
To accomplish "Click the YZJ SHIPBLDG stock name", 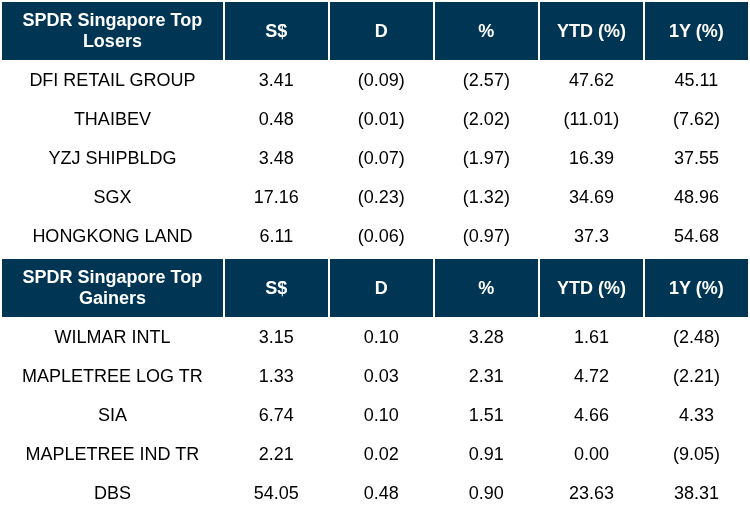I will pos(112,158).
